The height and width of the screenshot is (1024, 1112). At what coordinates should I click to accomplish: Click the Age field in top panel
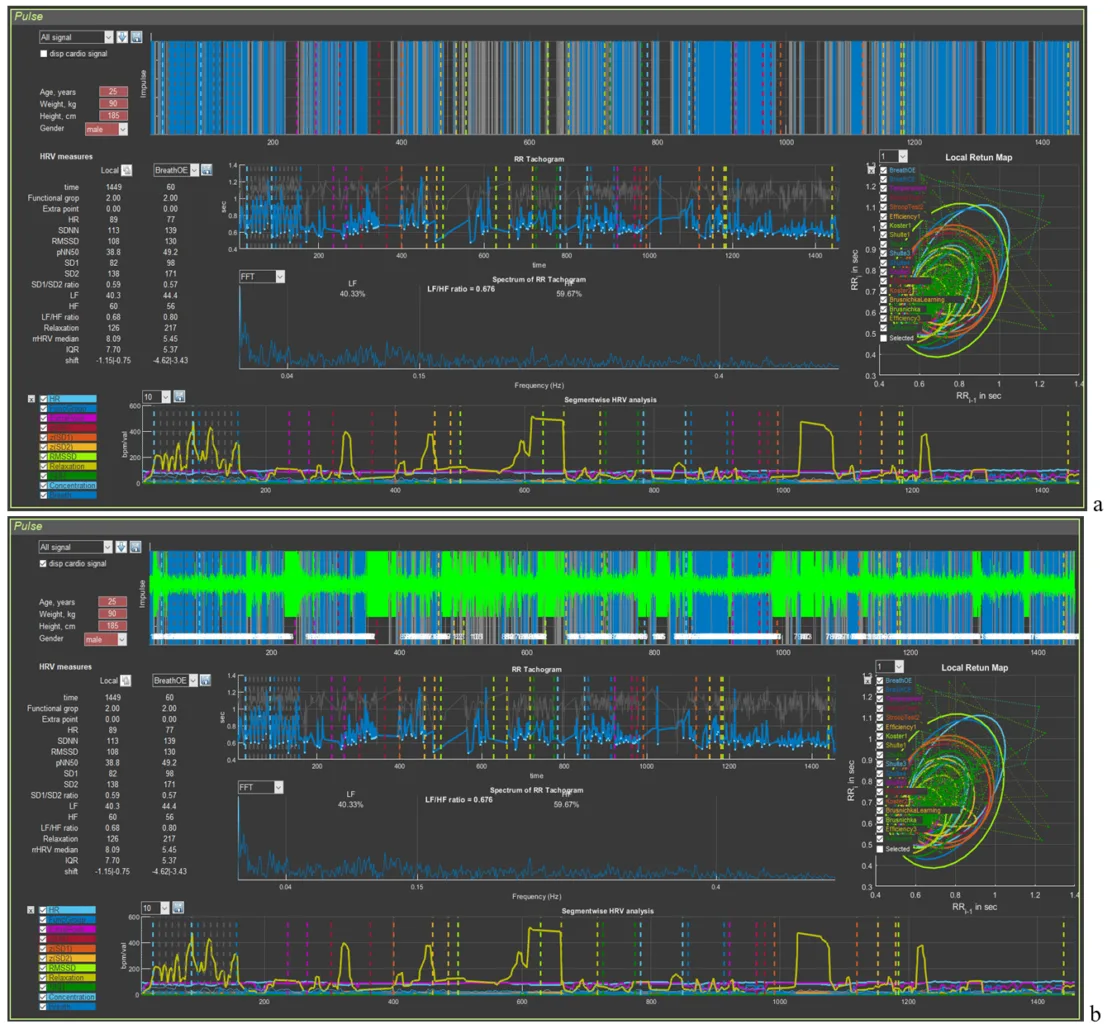[x=112, y=91]
